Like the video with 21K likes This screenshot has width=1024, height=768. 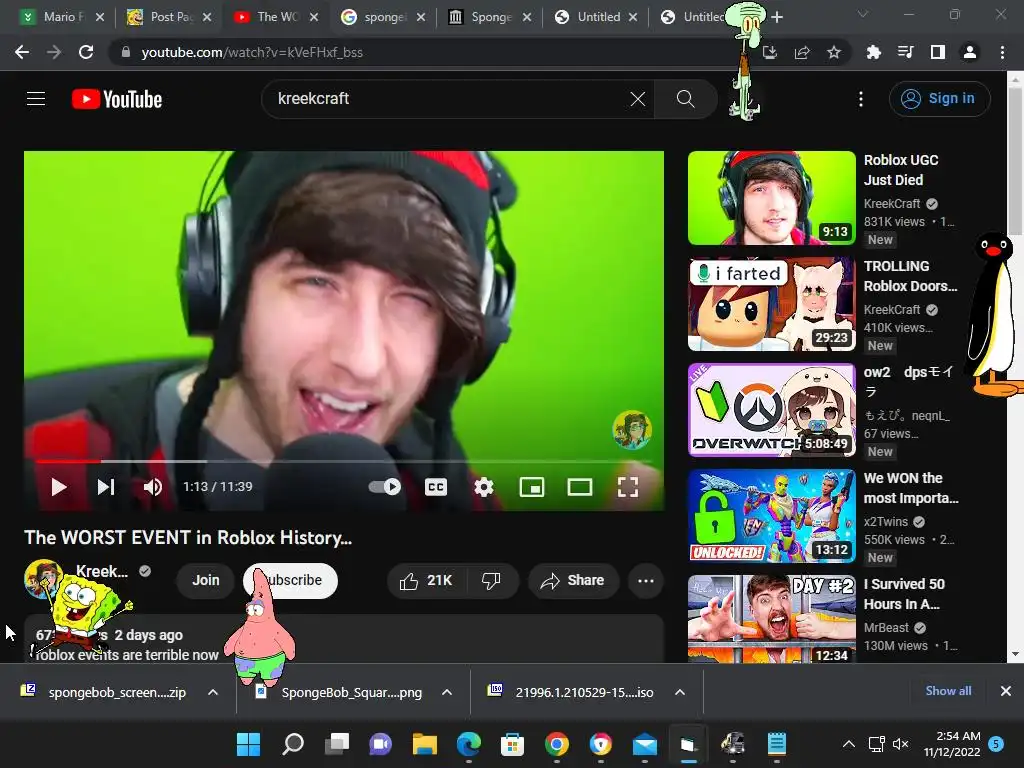click(426, 581)
